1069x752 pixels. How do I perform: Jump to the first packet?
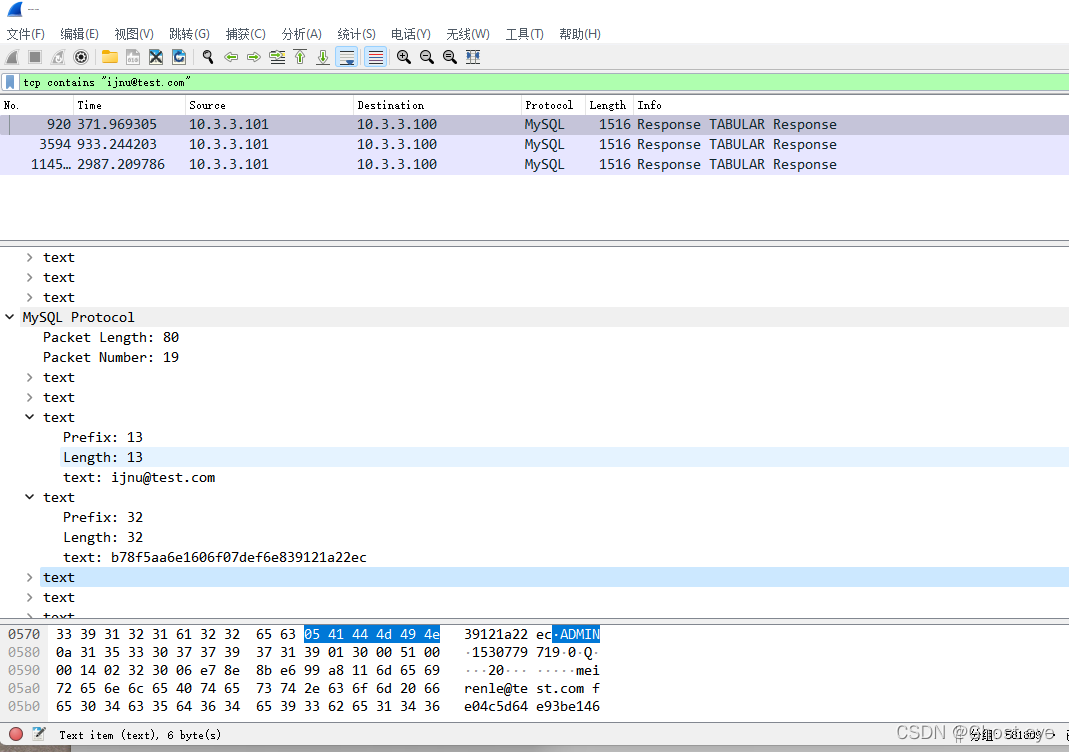[300, 57]
